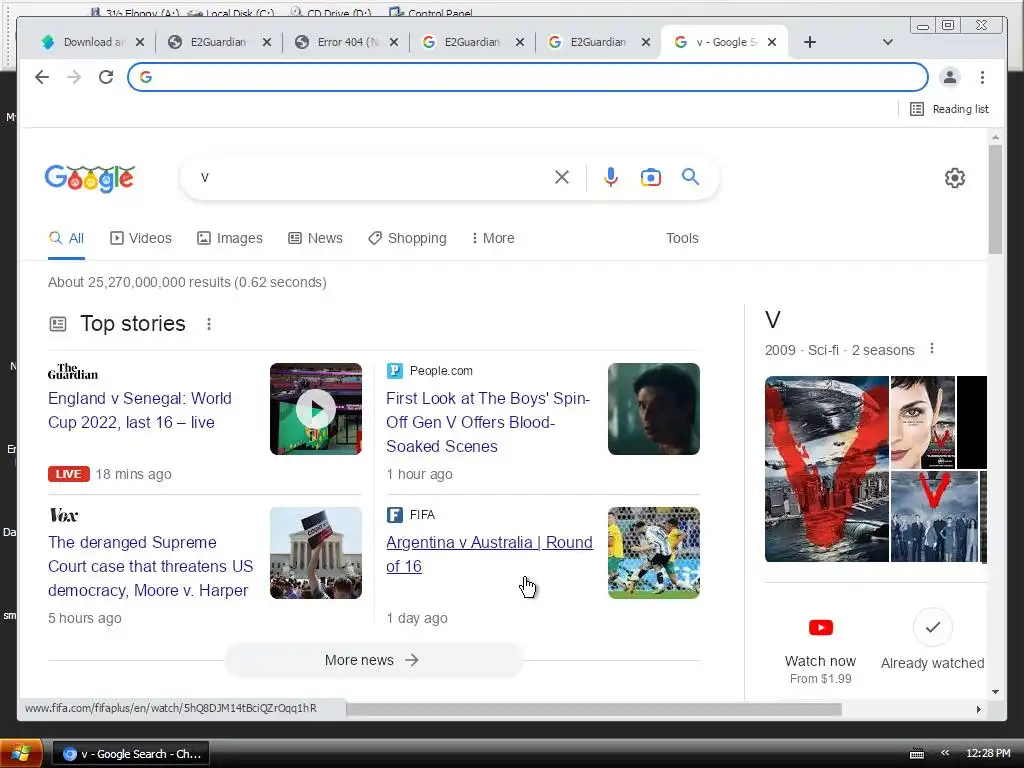Open England v Senegal live story

[x=140, y=410]
